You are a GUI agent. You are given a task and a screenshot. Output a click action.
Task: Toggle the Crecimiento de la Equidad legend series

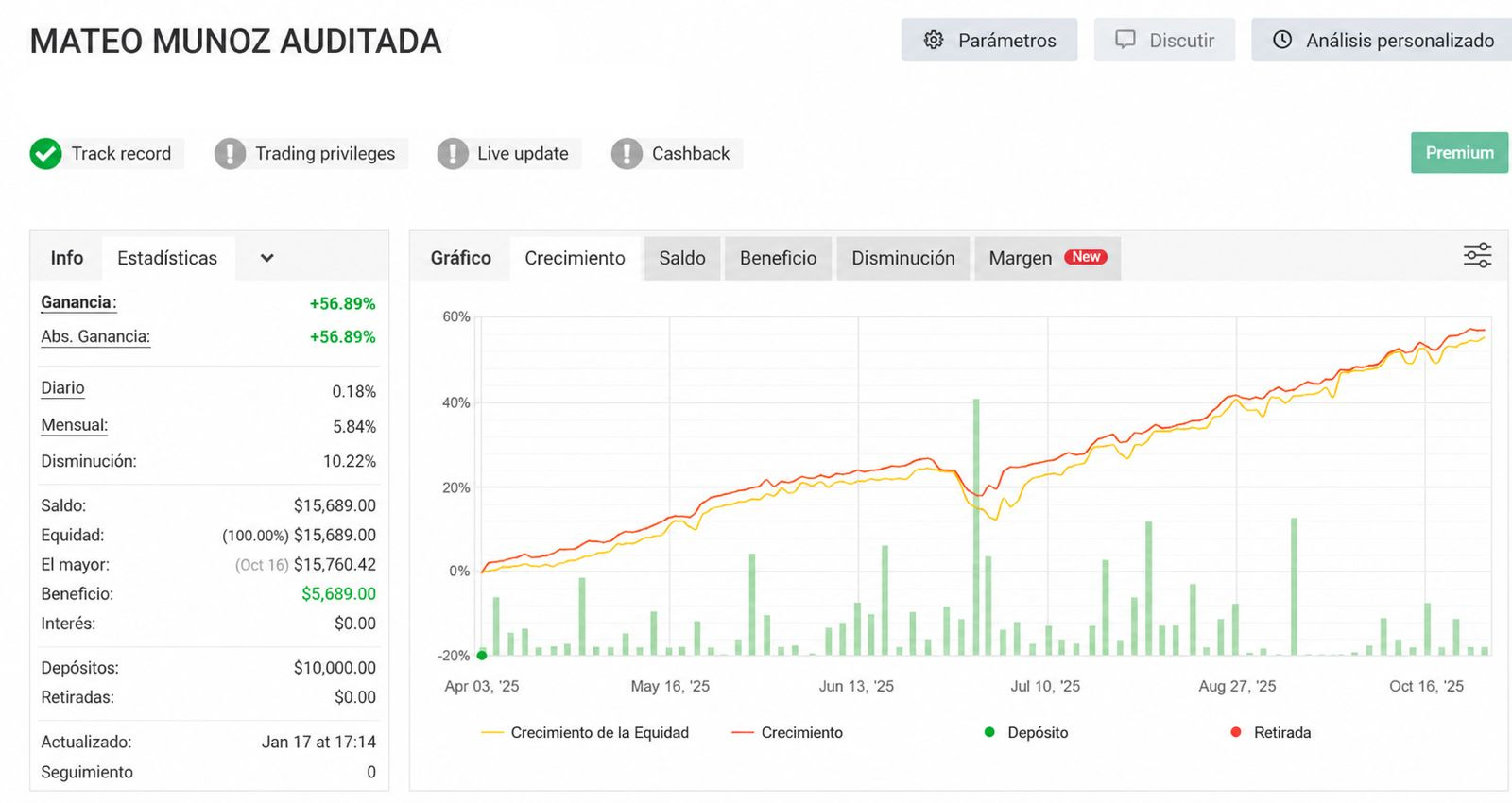point(585,732)
